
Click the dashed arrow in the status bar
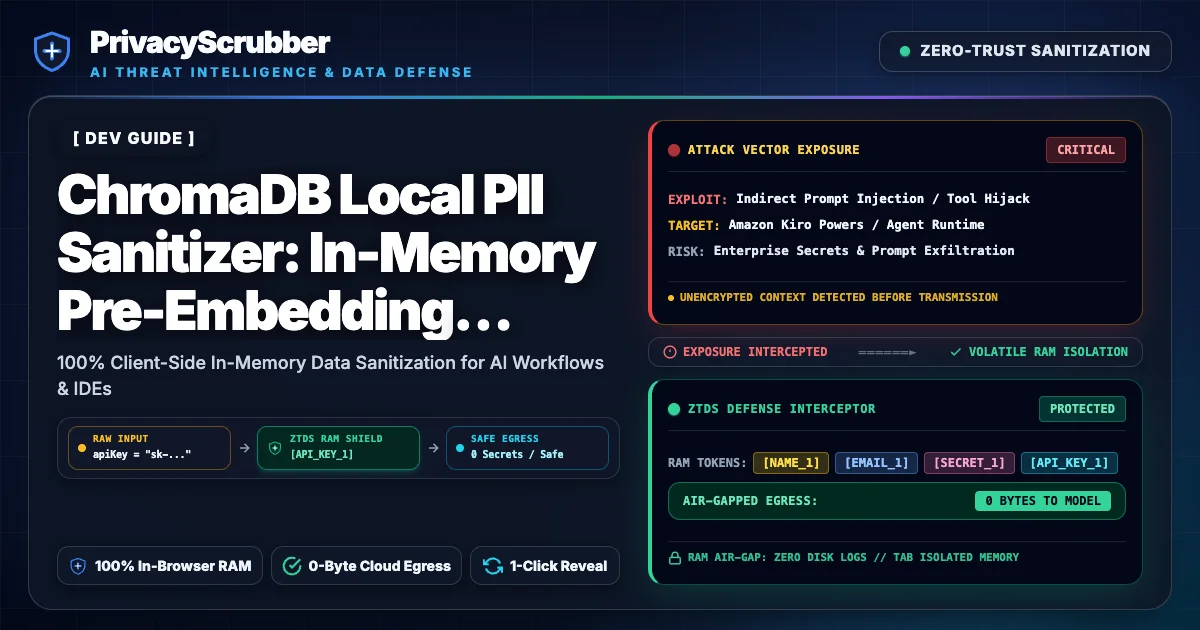click(x=887, y=352)
